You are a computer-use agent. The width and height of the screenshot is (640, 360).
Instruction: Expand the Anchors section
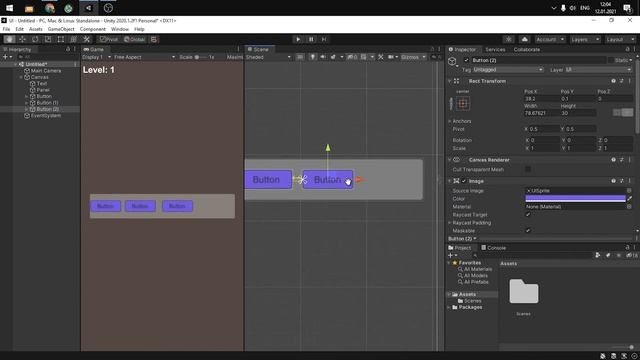(450, 121)
